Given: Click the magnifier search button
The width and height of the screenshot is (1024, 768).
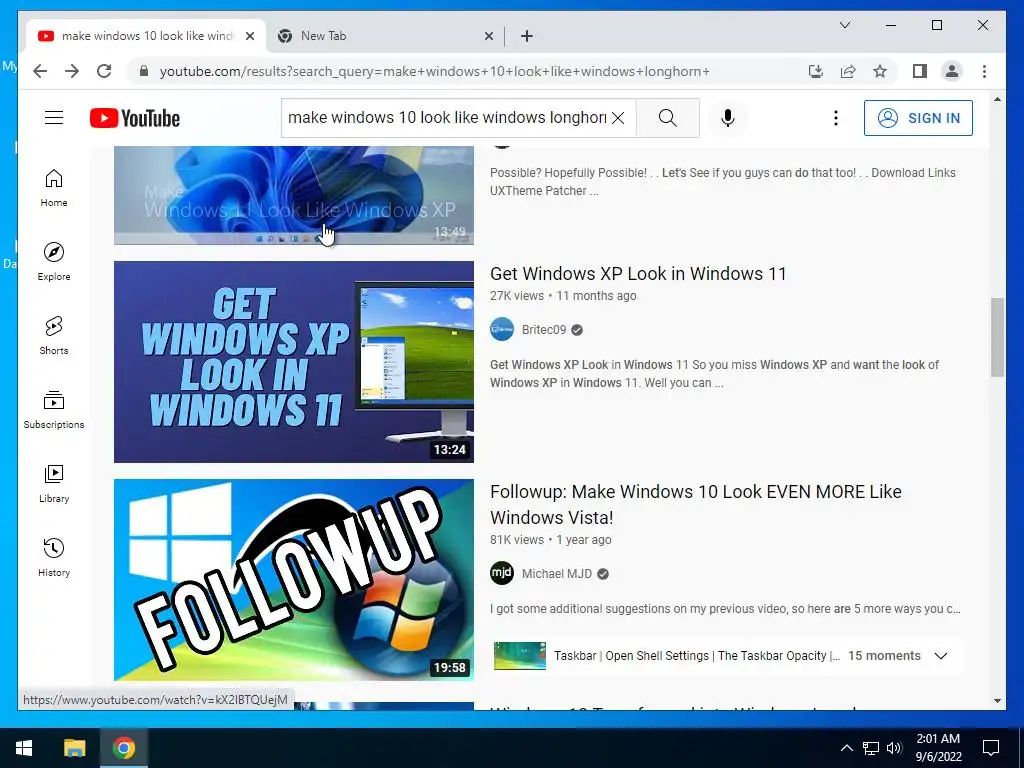Looking at the screenshot, I should [x=667, y=118].
